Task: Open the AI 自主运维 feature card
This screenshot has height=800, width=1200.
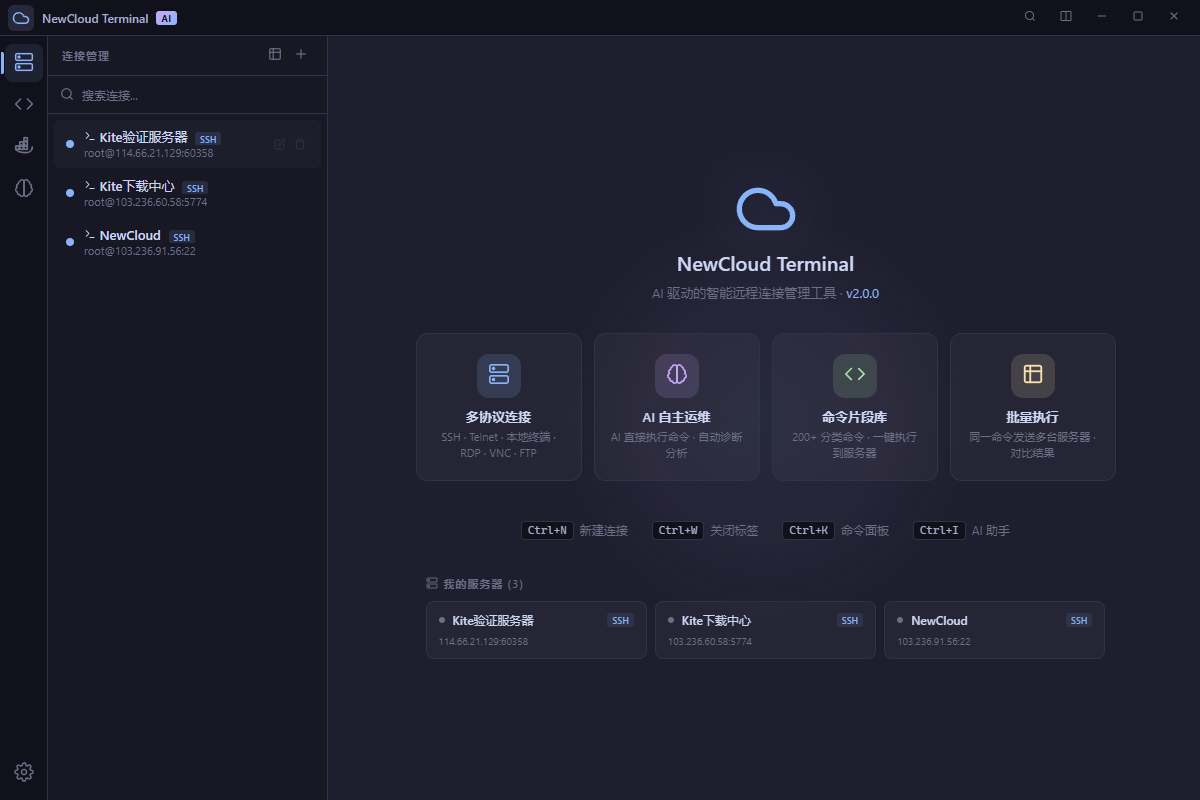Action: [676, 406]
